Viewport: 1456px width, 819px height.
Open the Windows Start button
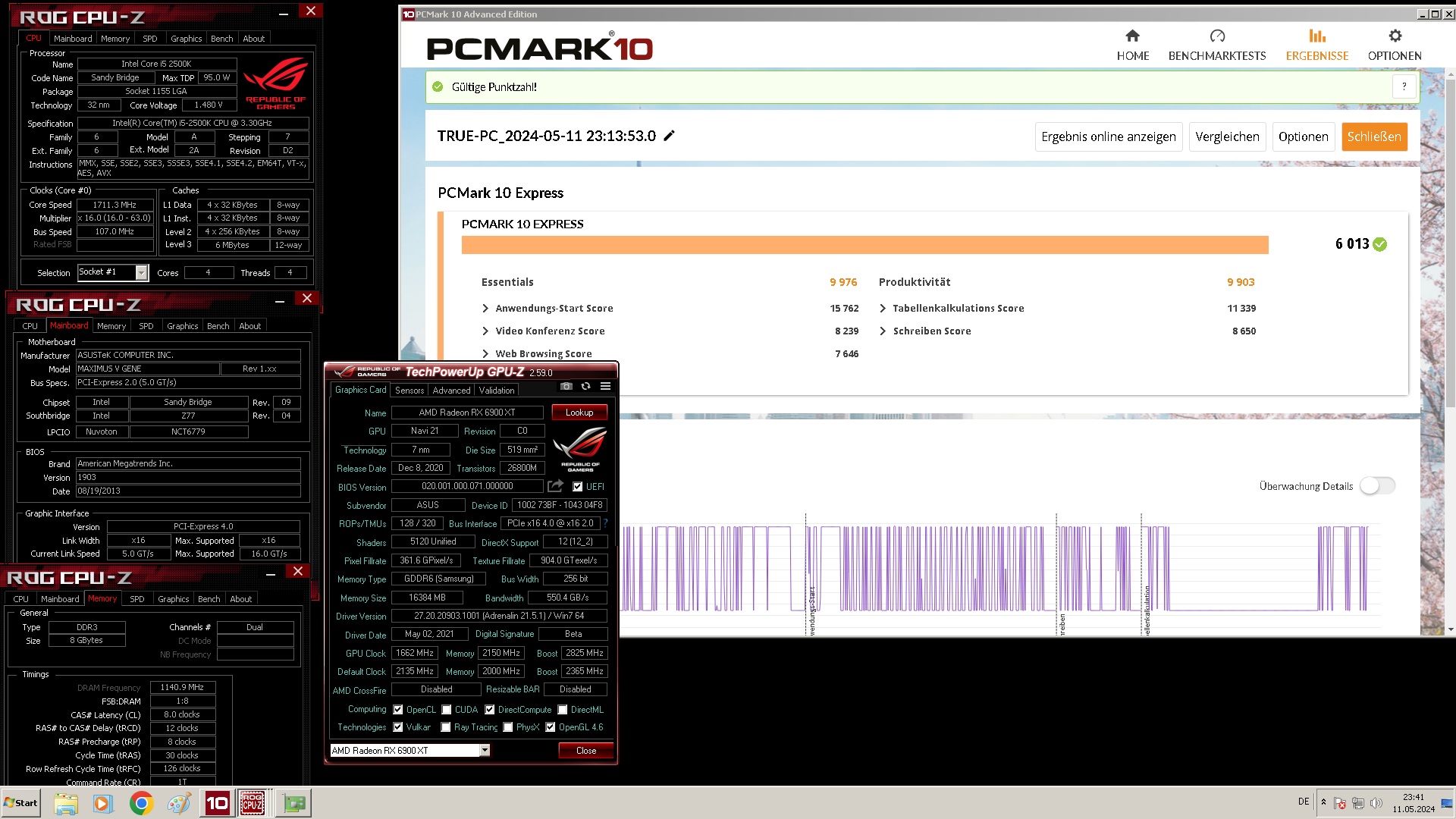pos(20,803)
